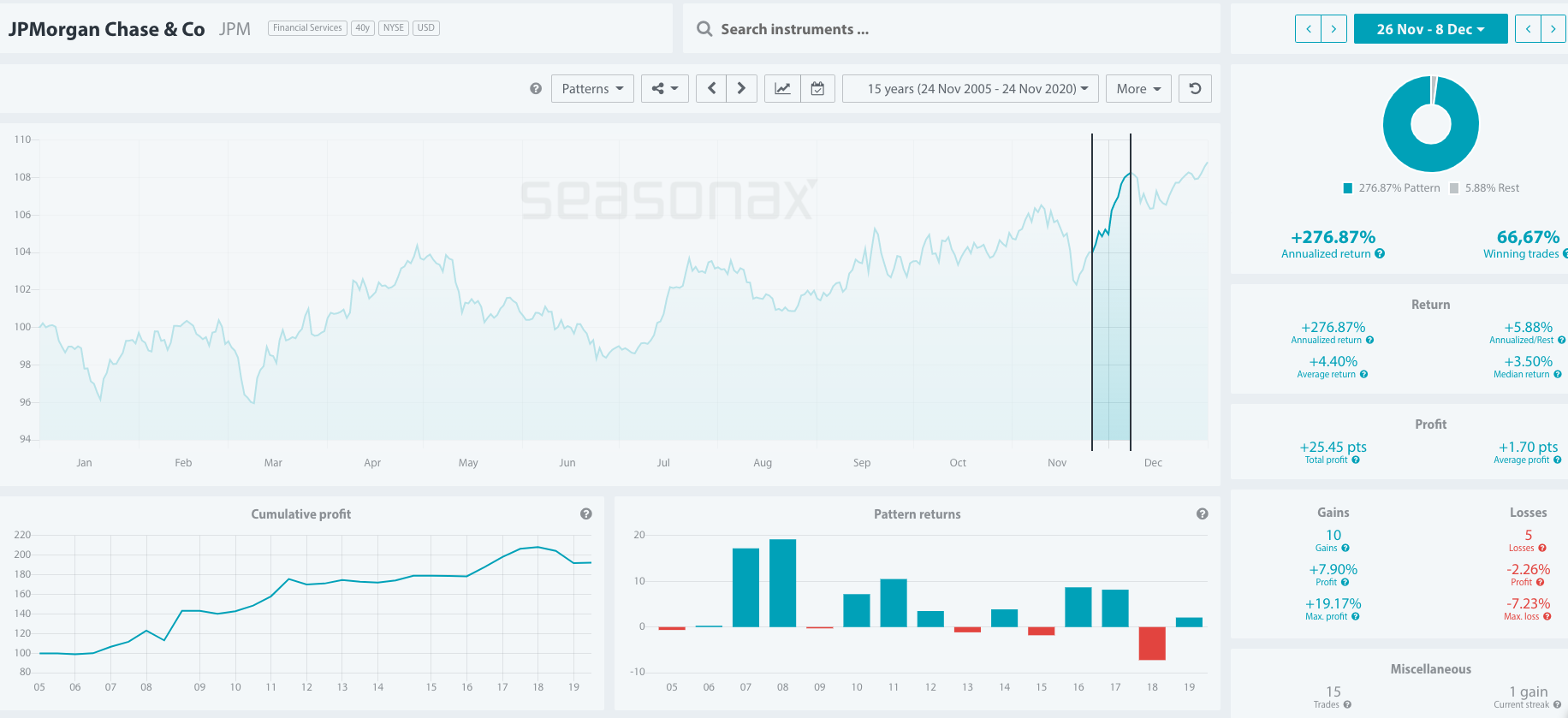Click the reset chart refresh icon
Viewport: 1568px width, 718px height.
click(x=1195, y=88)
